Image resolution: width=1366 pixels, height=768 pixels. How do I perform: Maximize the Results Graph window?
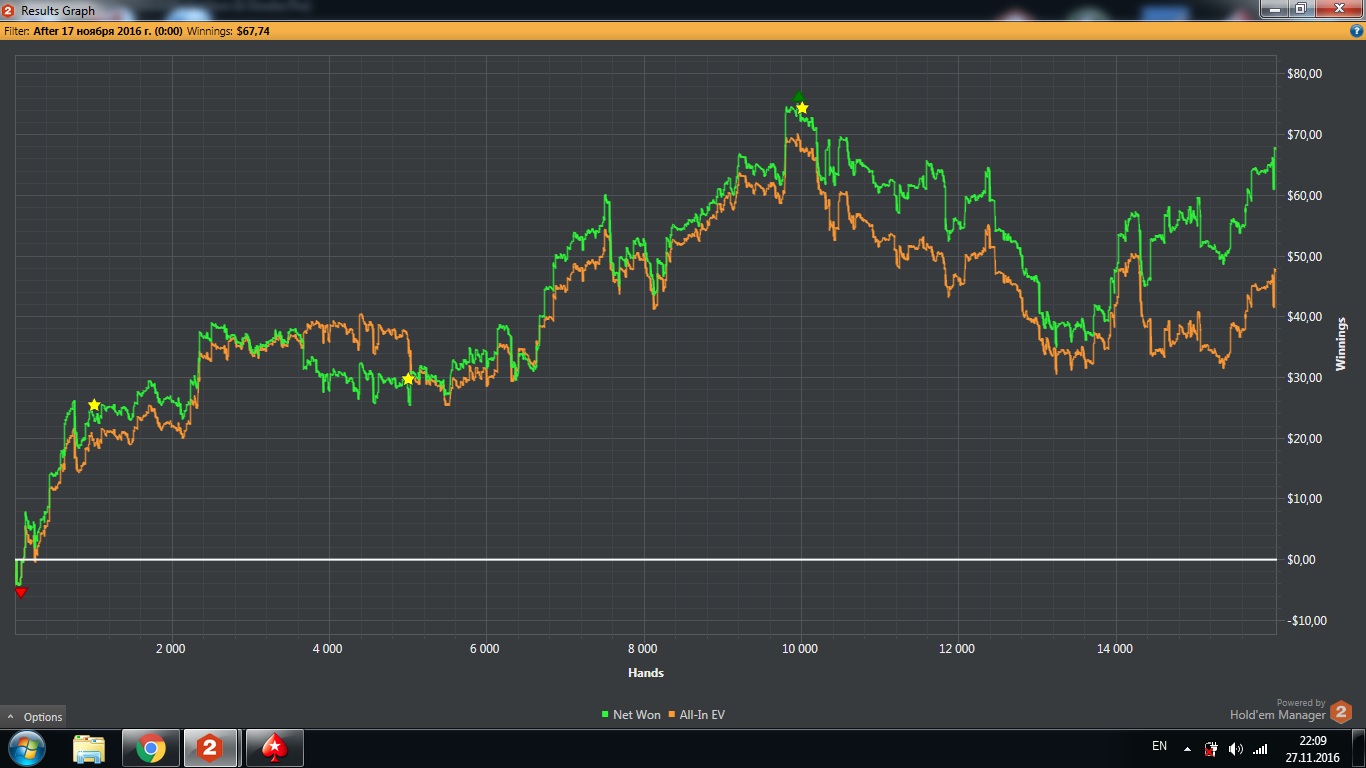point(1300,9)
